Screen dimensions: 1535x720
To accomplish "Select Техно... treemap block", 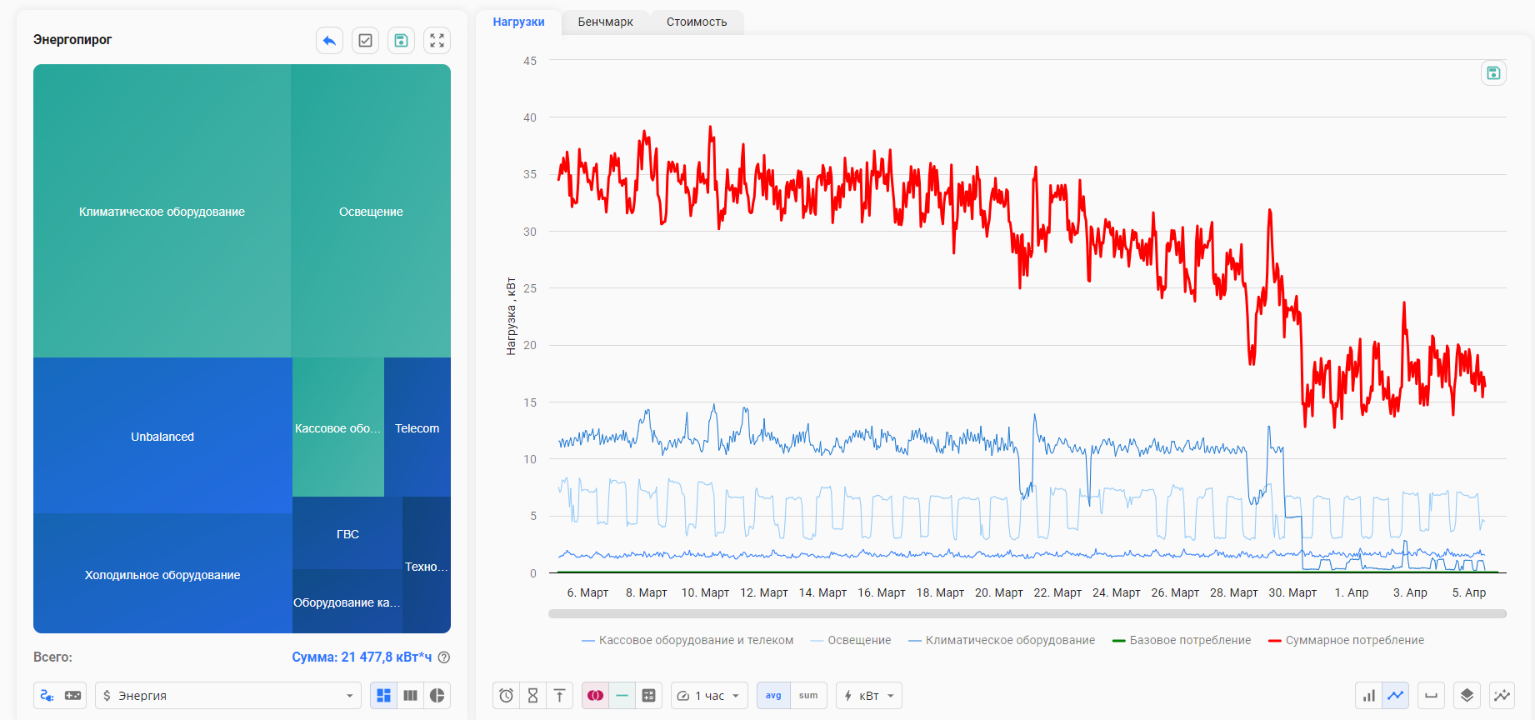I will (x=427, y=566).
